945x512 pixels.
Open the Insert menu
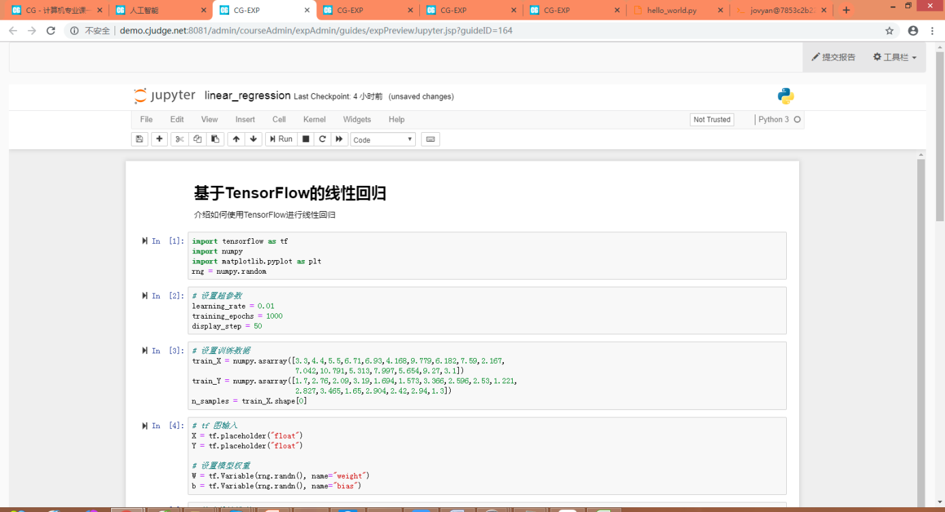(245, 119)
